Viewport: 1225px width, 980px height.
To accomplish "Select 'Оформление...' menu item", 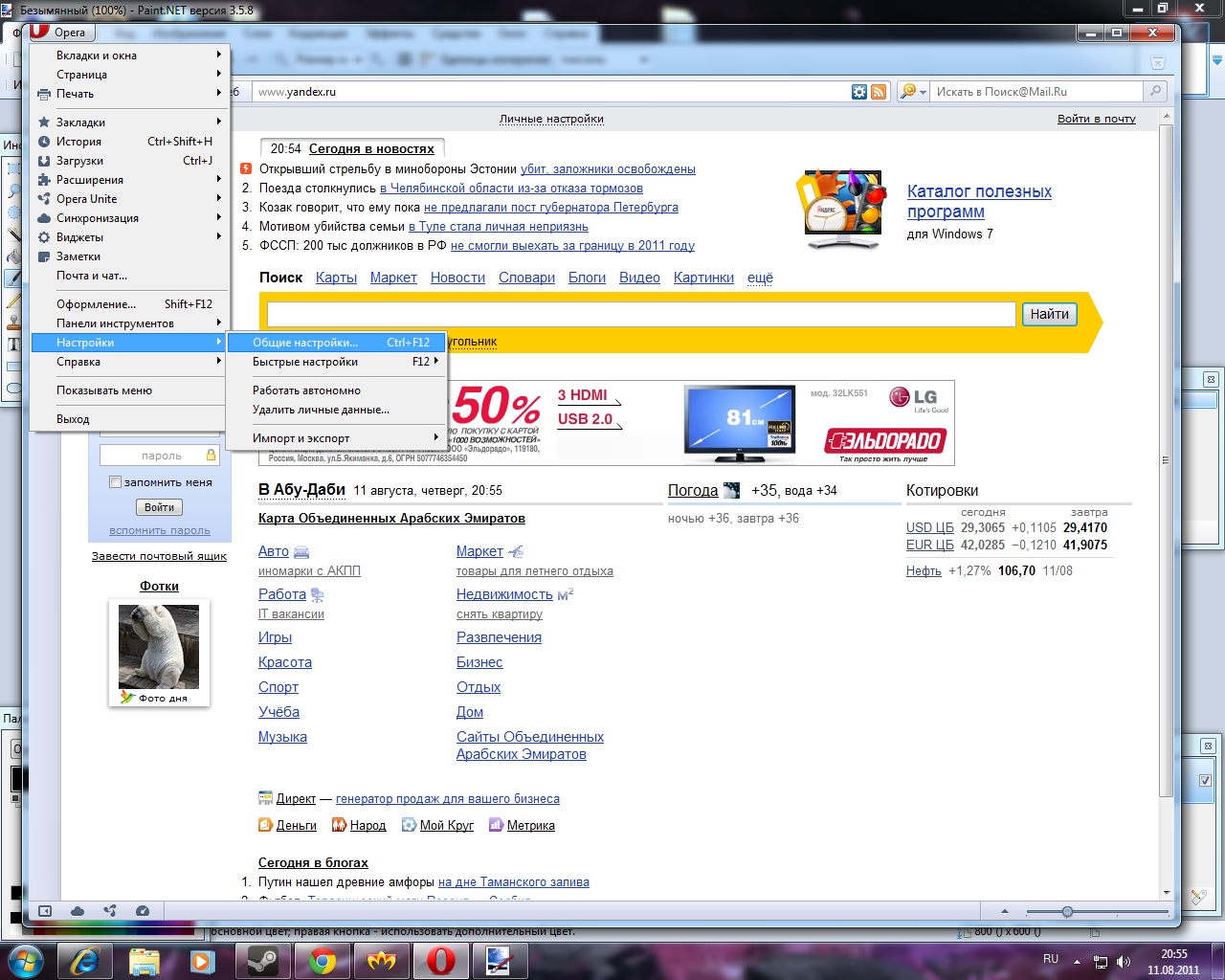I will (130, 304).
